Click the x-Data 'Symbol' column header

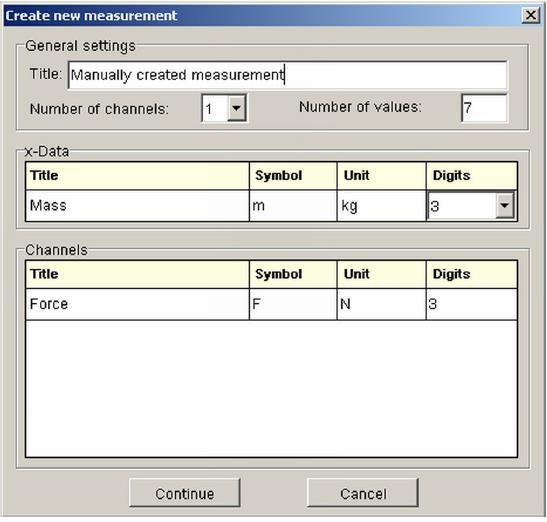293,176
